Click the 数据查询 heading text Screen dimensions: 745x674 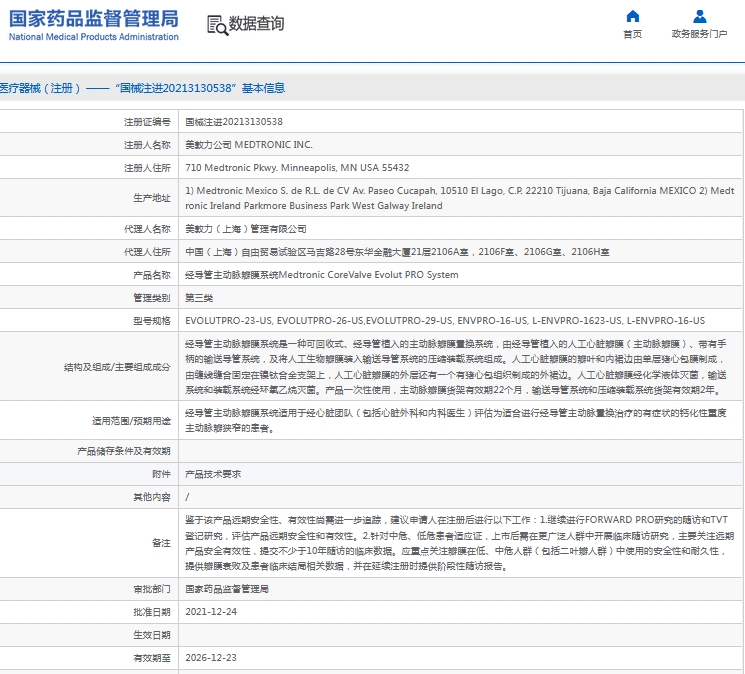coord(257,23)
